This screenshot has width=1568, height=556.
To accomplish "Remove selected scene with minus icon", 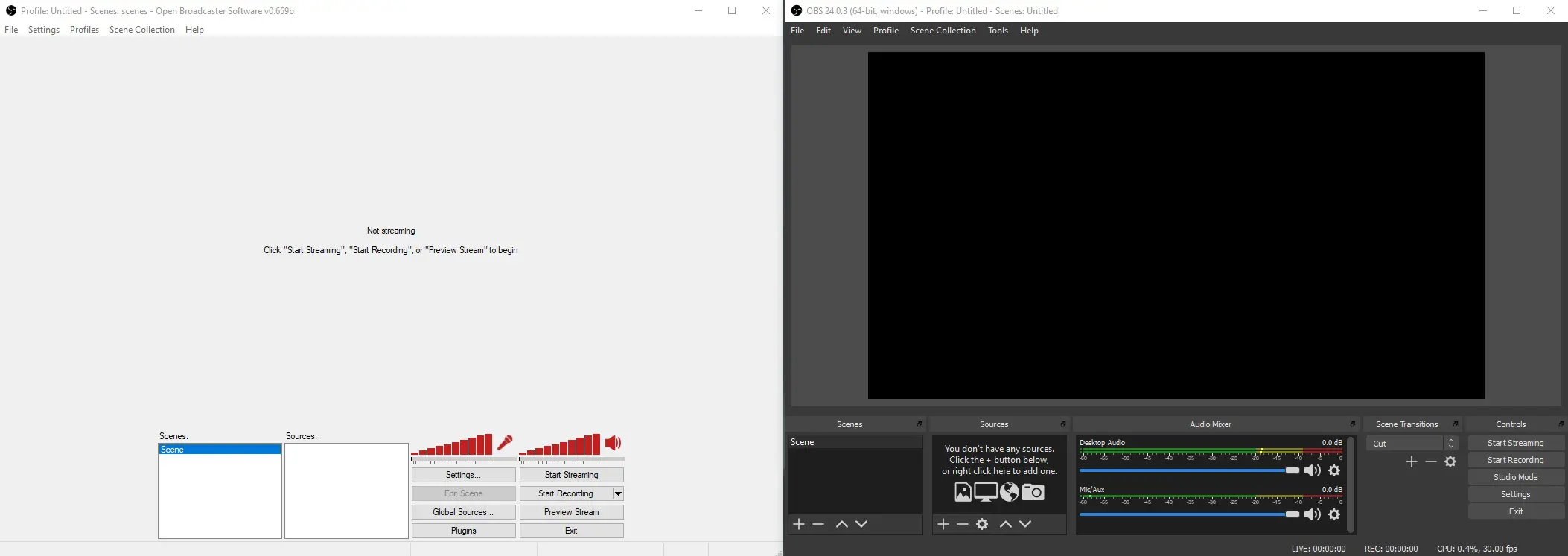I will [818, 525].
